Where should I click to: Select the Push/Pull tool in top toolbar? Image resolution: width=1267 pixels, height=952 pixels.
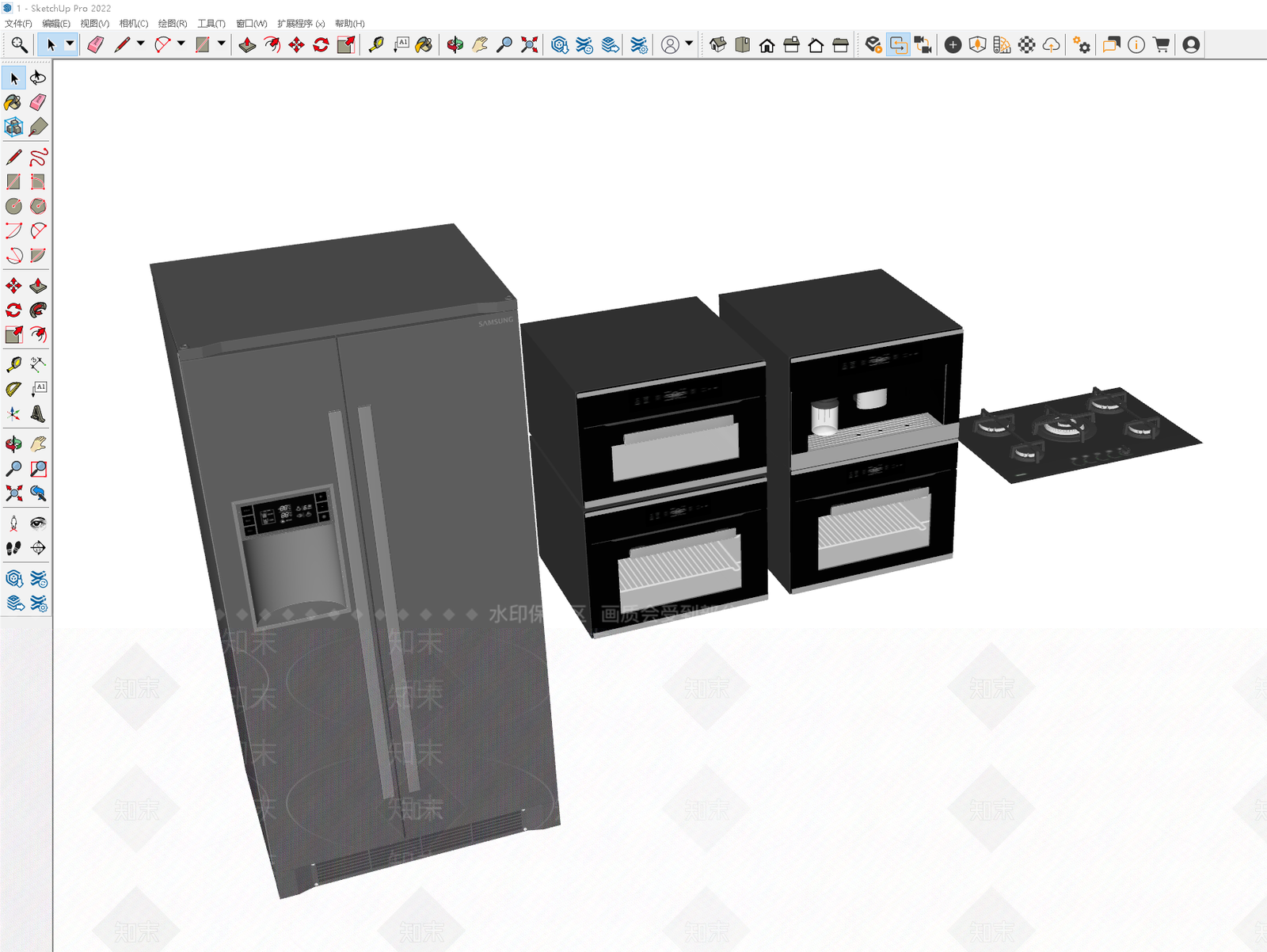(247, 45)
